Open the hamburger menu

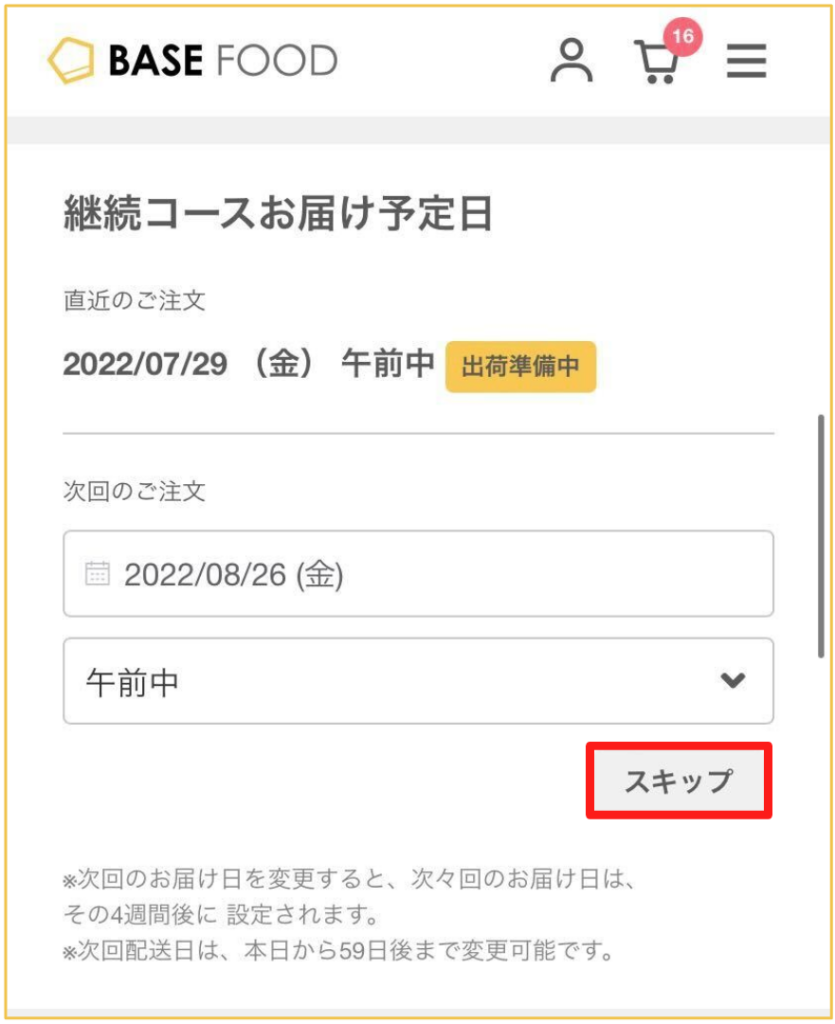click(x=746, y=62)
